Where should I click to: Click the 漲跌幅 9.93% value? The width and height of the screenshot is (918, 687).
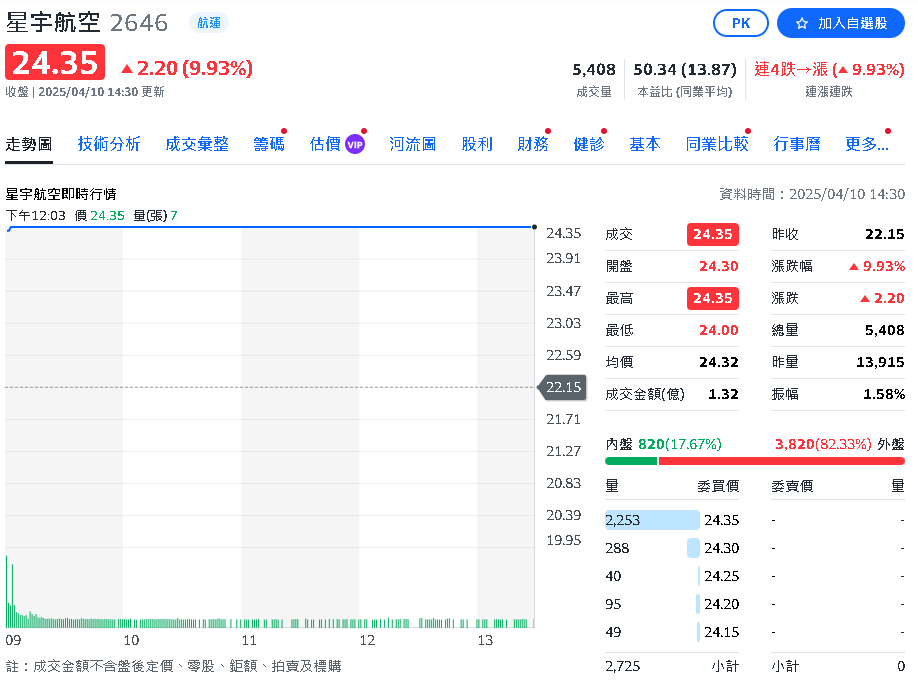tap(877, 266)
